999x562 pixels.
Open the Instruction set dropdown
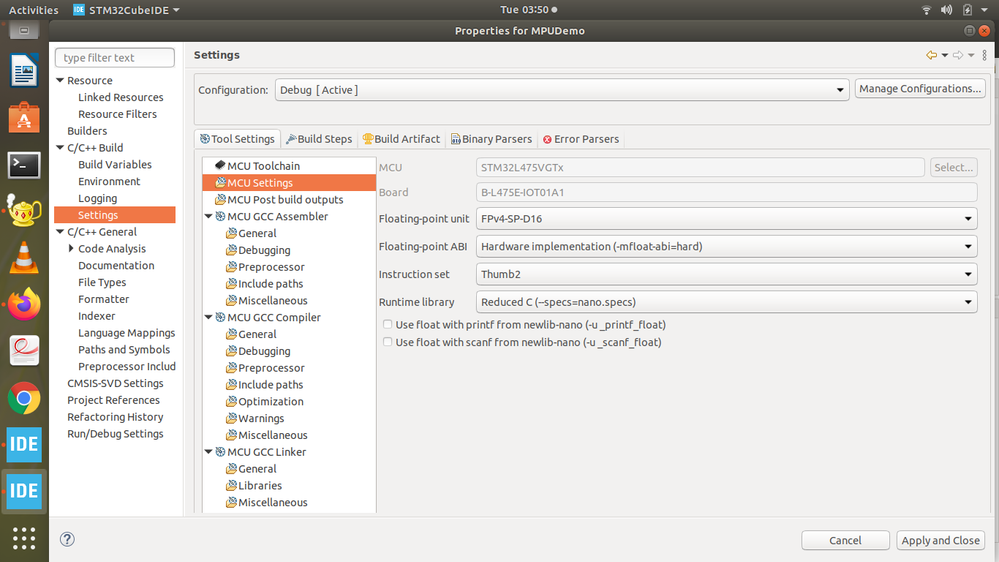(726, 275)
